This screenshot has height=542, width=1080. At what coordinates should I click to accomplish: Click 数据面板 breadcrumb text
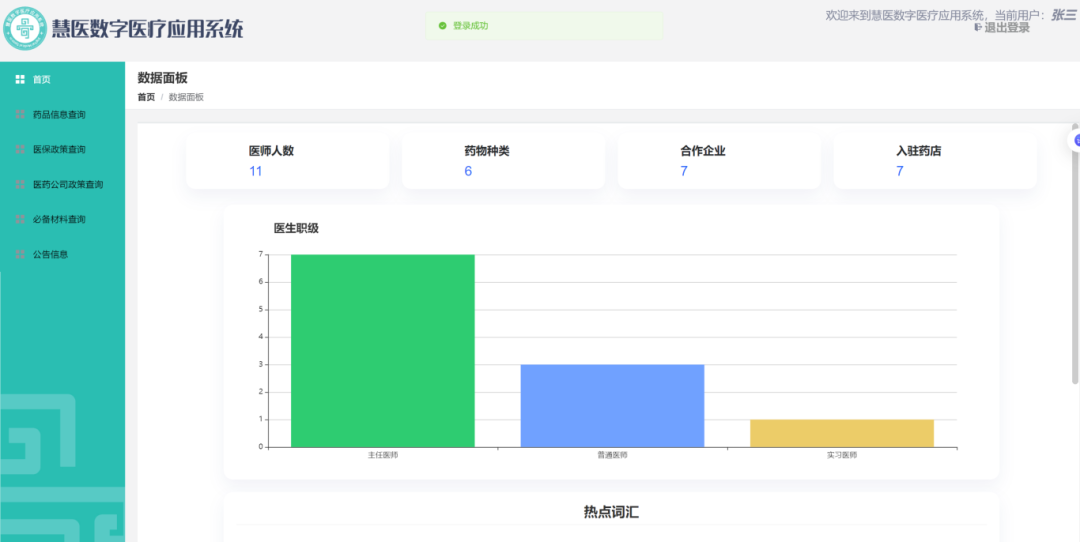pos(186,97)
